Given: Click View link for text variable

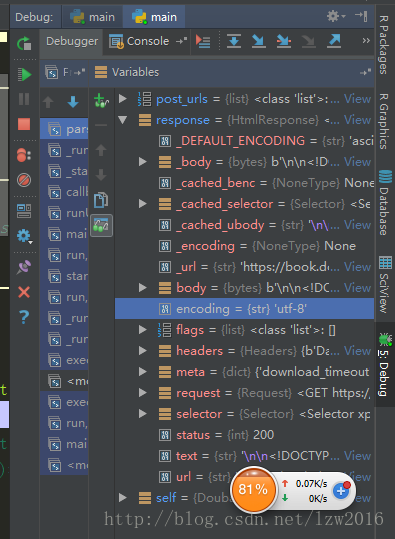Looking at the screenshot, I should (x=358, y=456).
